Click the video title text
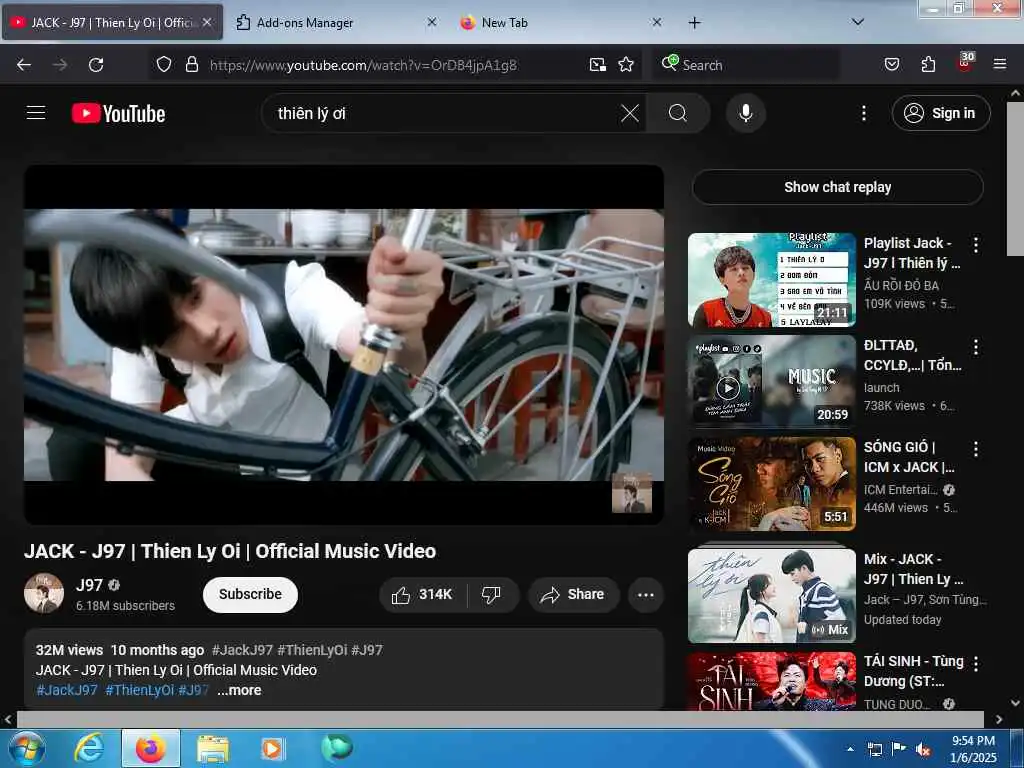Viewport: 1024px width, 768px height. [230, 551]
